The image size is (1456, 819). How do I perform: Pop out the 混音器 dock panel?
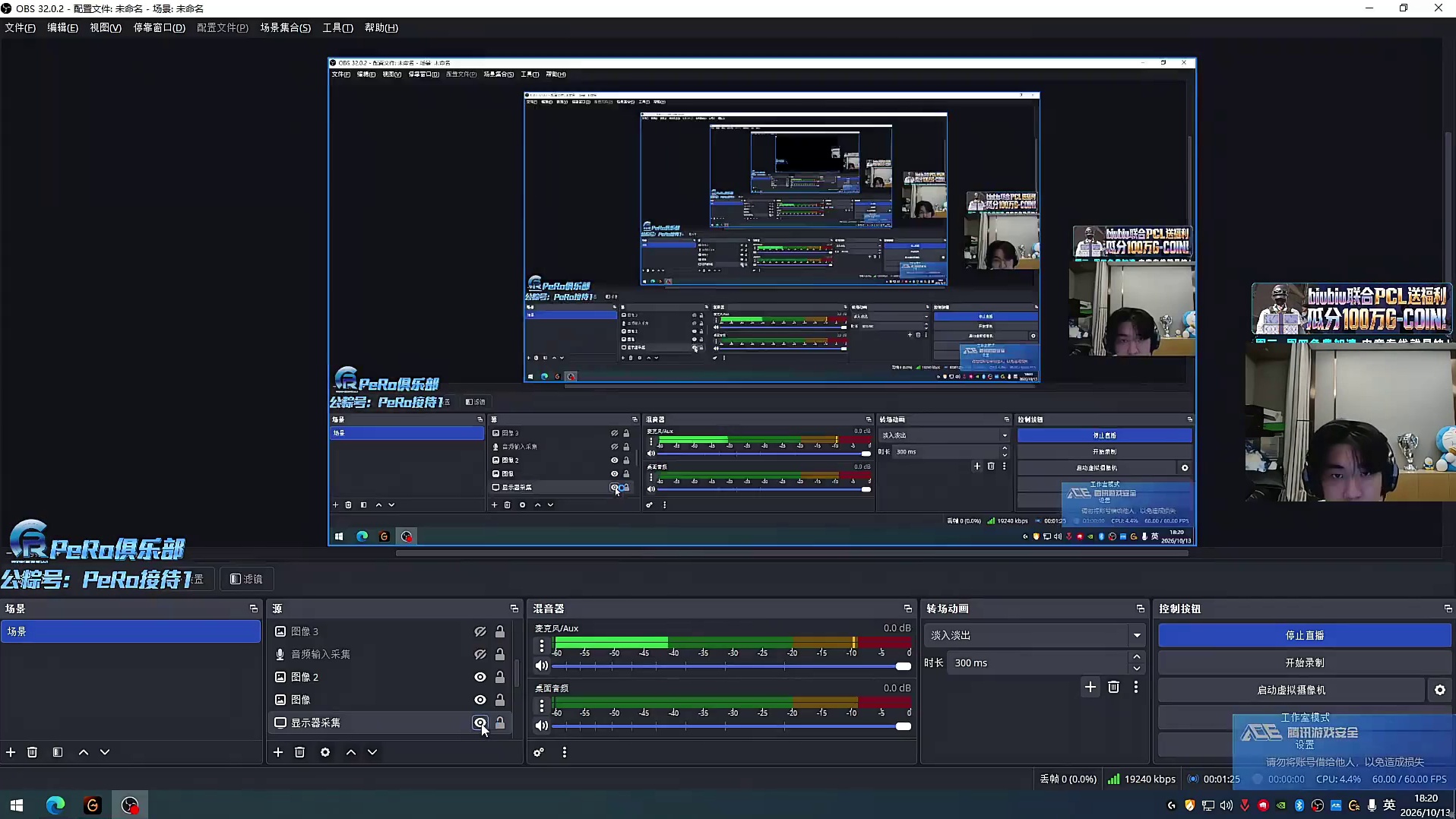click(x=908, y=609)
